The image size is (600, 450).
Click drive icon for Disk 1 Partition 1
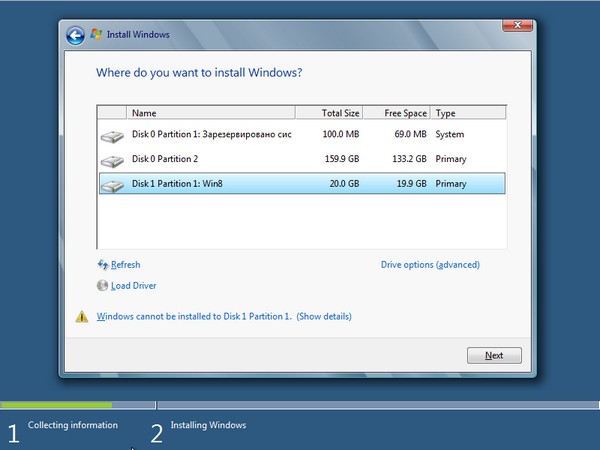[112, 185]
